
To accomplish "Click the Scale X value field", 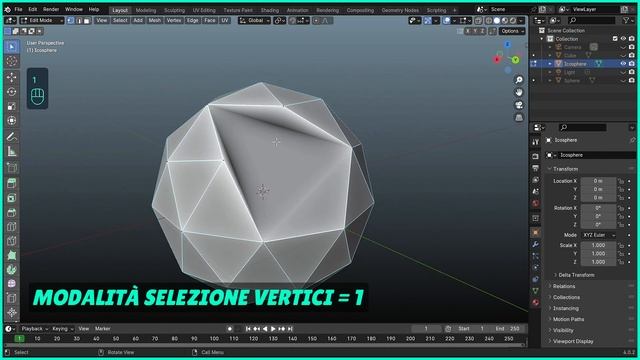I will click(x=598, y=245).
